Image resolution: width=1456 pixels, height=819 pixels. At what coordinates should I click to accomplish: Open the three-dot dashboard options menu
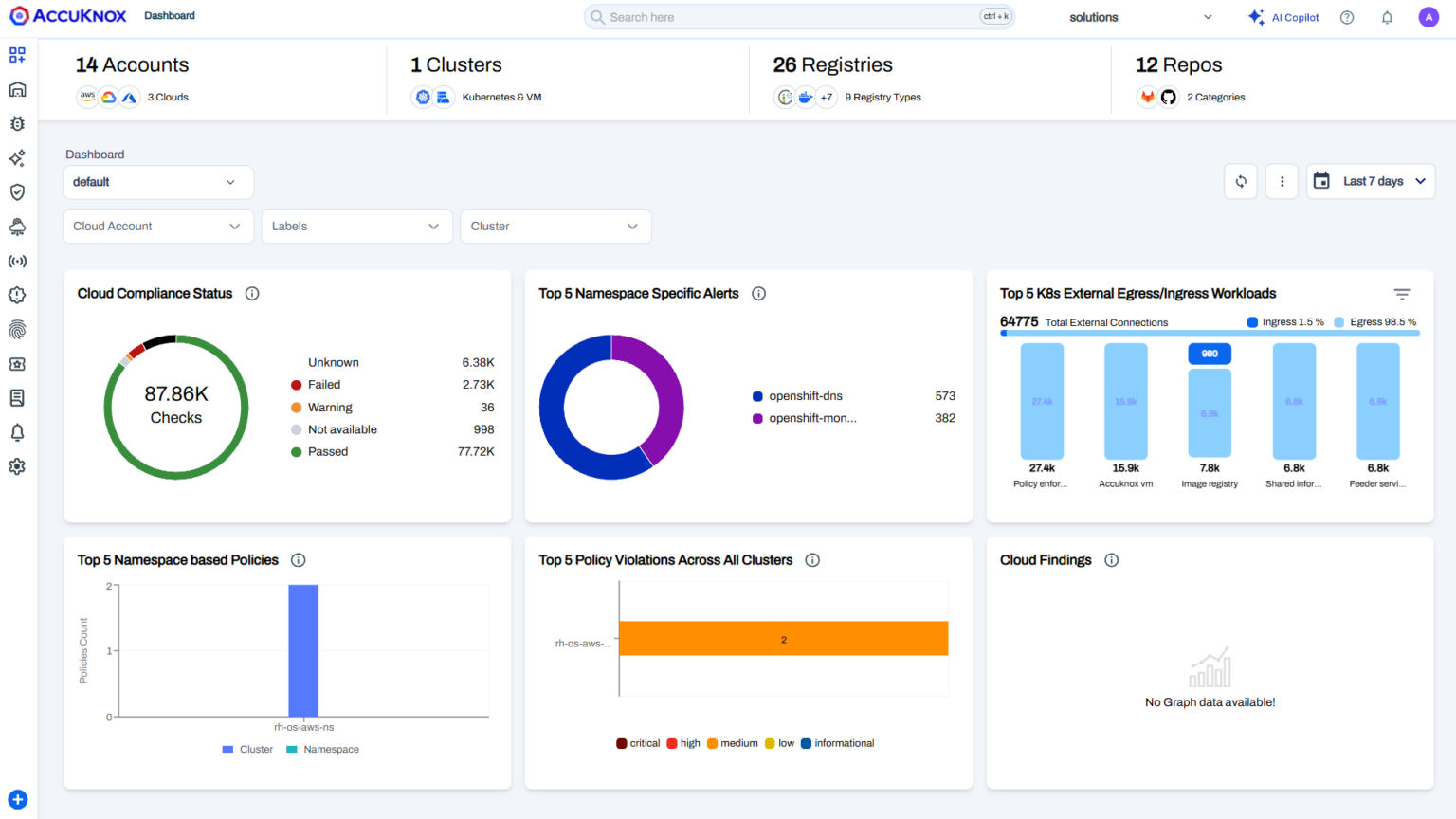click(x=1282, y=181)
